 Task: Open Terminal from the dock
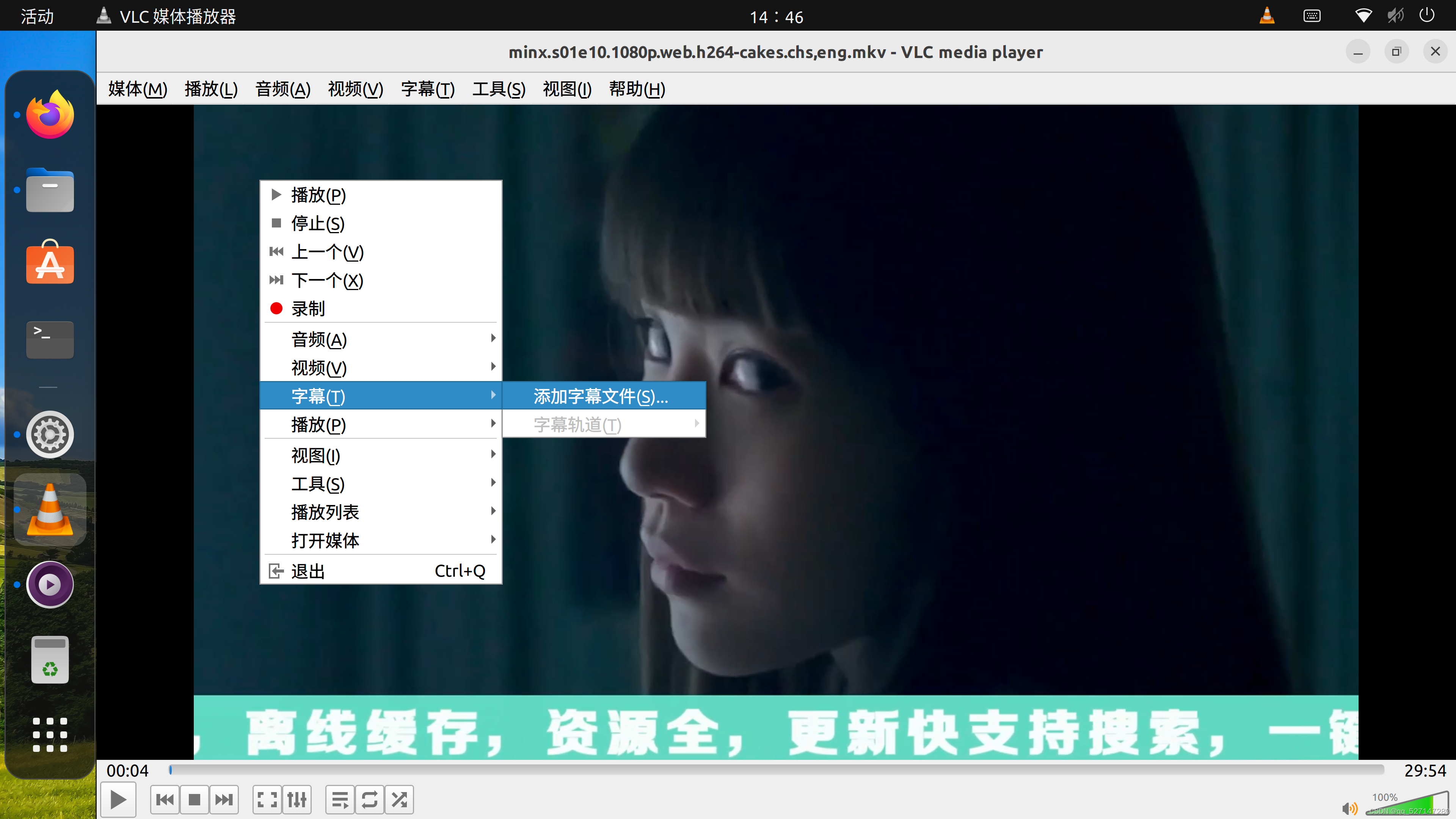[50, 339]
